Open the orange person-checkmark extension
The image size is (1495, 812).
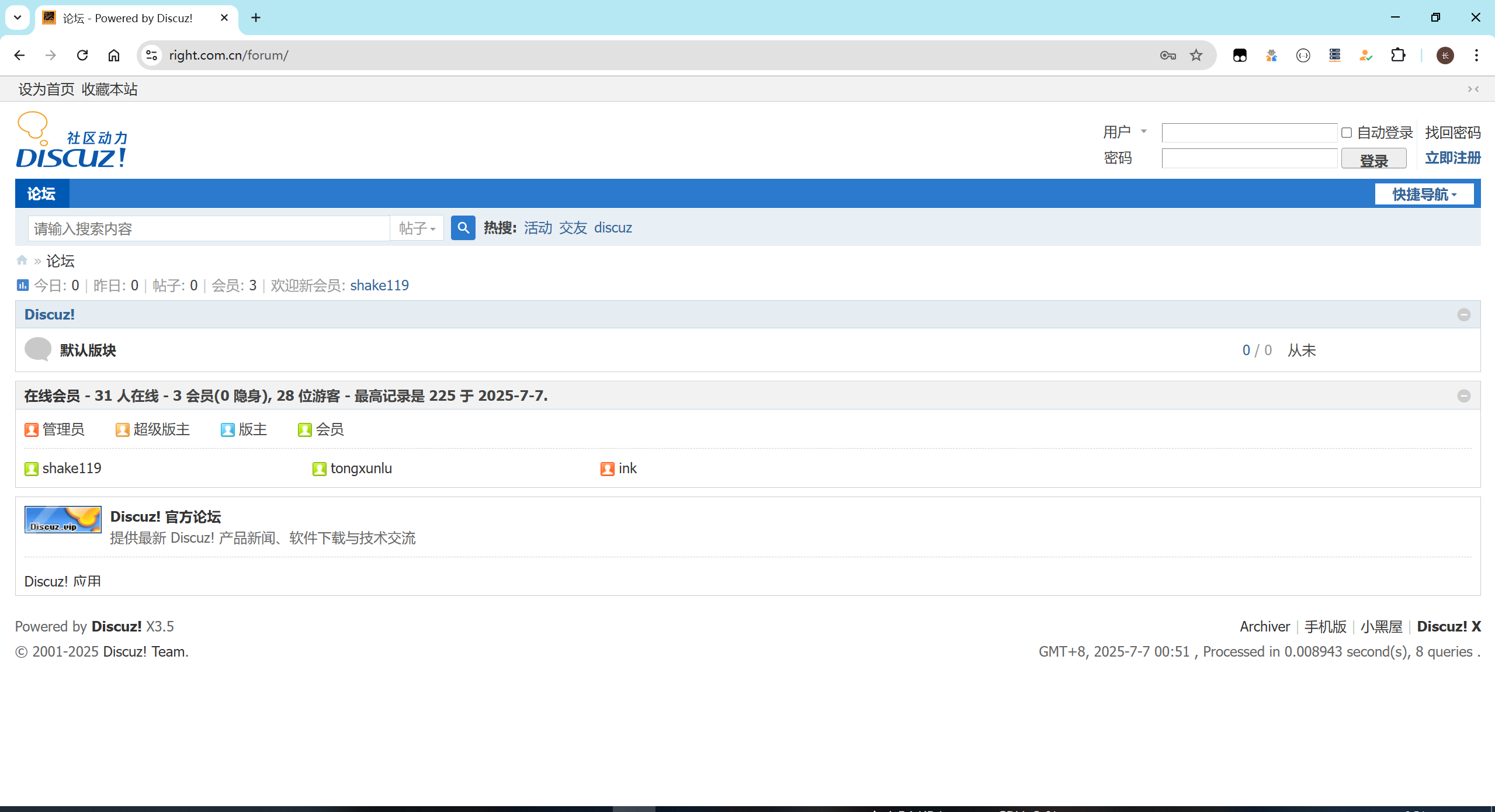pos(1366,55)
